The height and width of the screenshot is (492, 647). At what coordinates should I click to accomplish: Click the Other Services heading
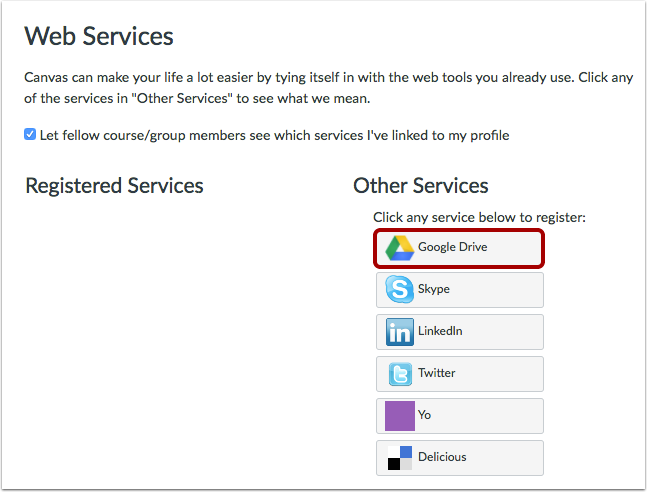(420, 186)
